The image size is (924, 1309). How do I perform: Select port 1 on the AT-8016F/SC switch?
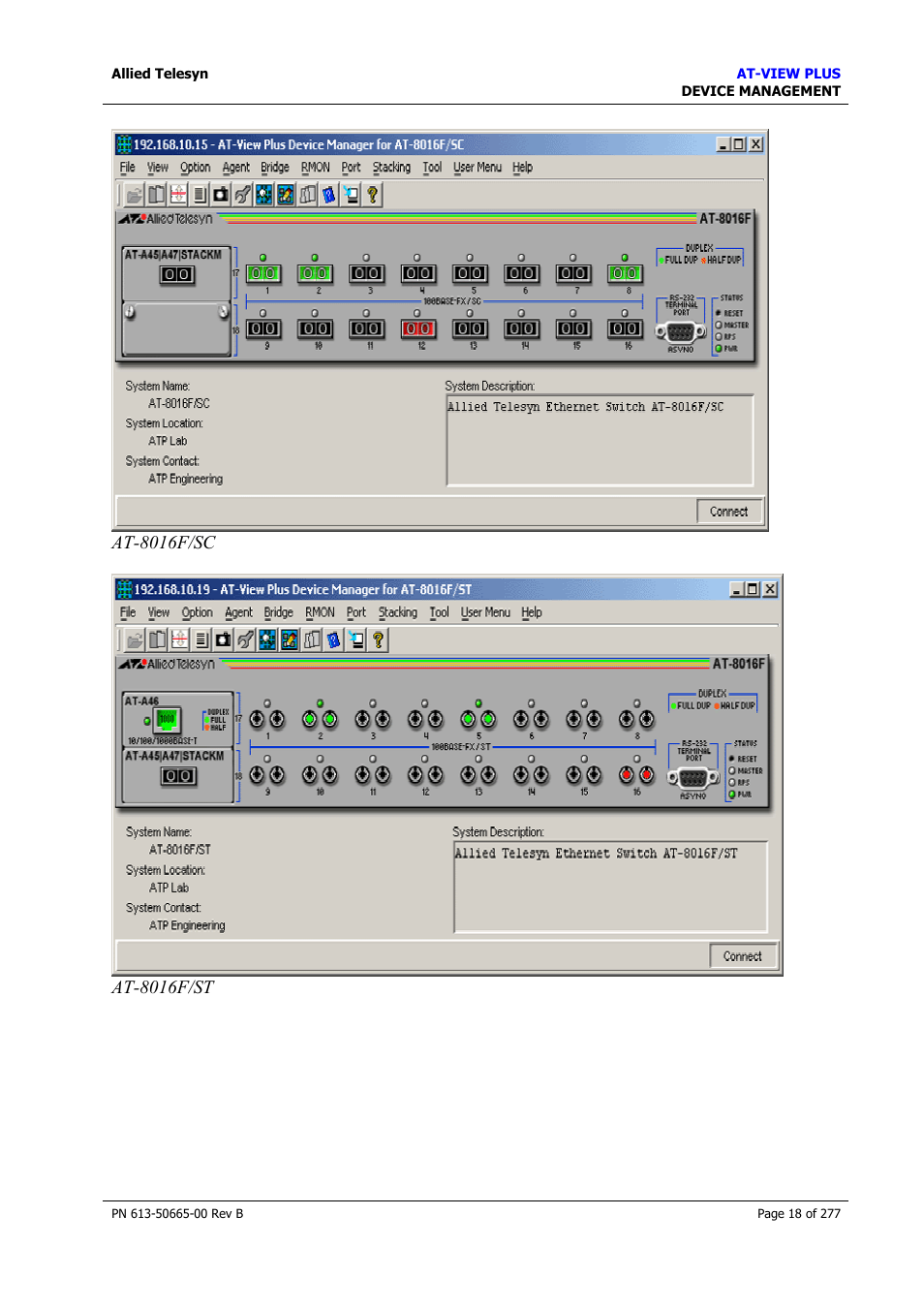(x=263, y=274)
